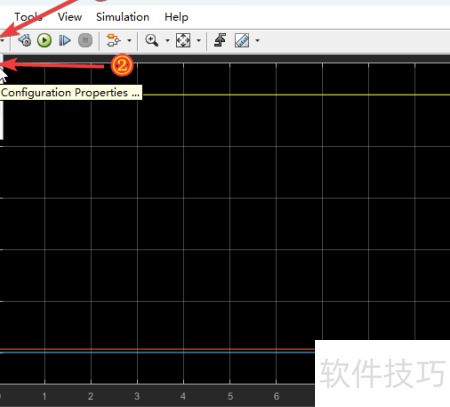Expand the Zoom tool dropdown arrow

pos(167,41)
